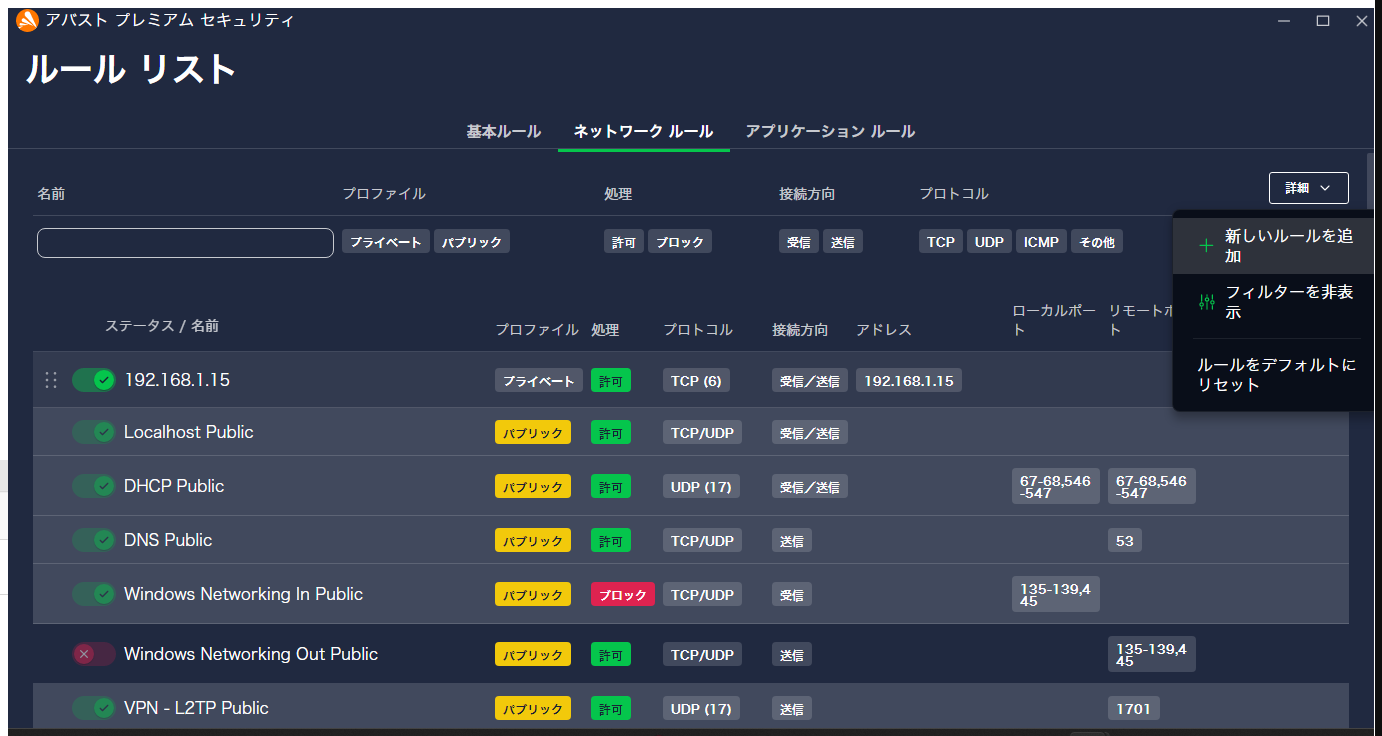Image resolution: width=1382 pixels, height=736 pixels.
Task: Grab the drag handle of 192.168.1.15 rule
Action: tap(51, 380)
